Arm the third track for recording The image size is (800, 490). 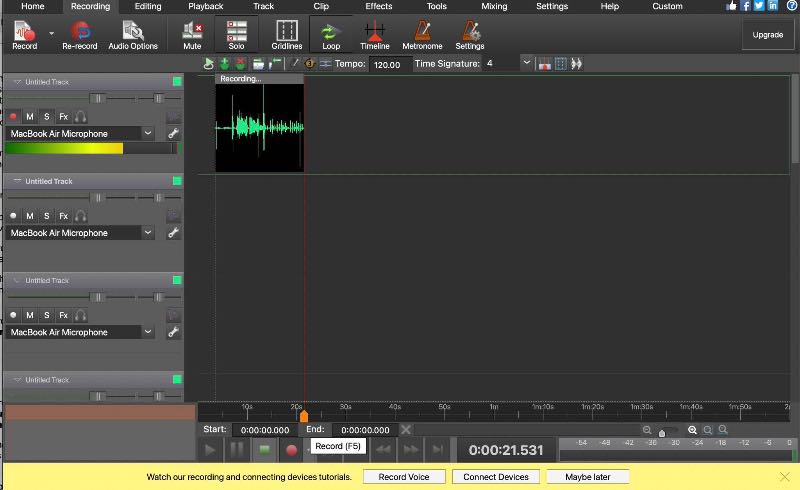point(13,315)
